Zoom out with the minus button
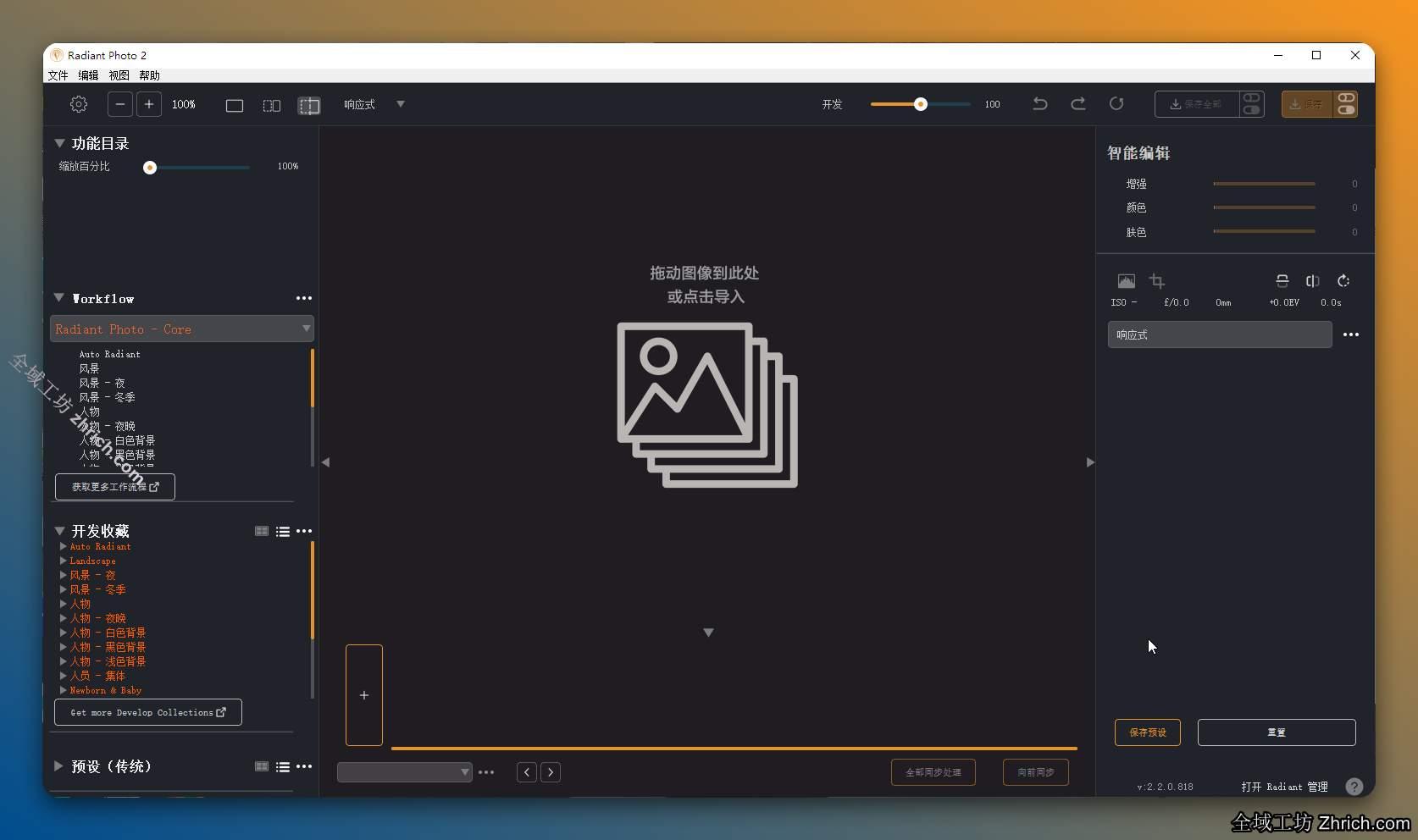 tap(120, 104)
